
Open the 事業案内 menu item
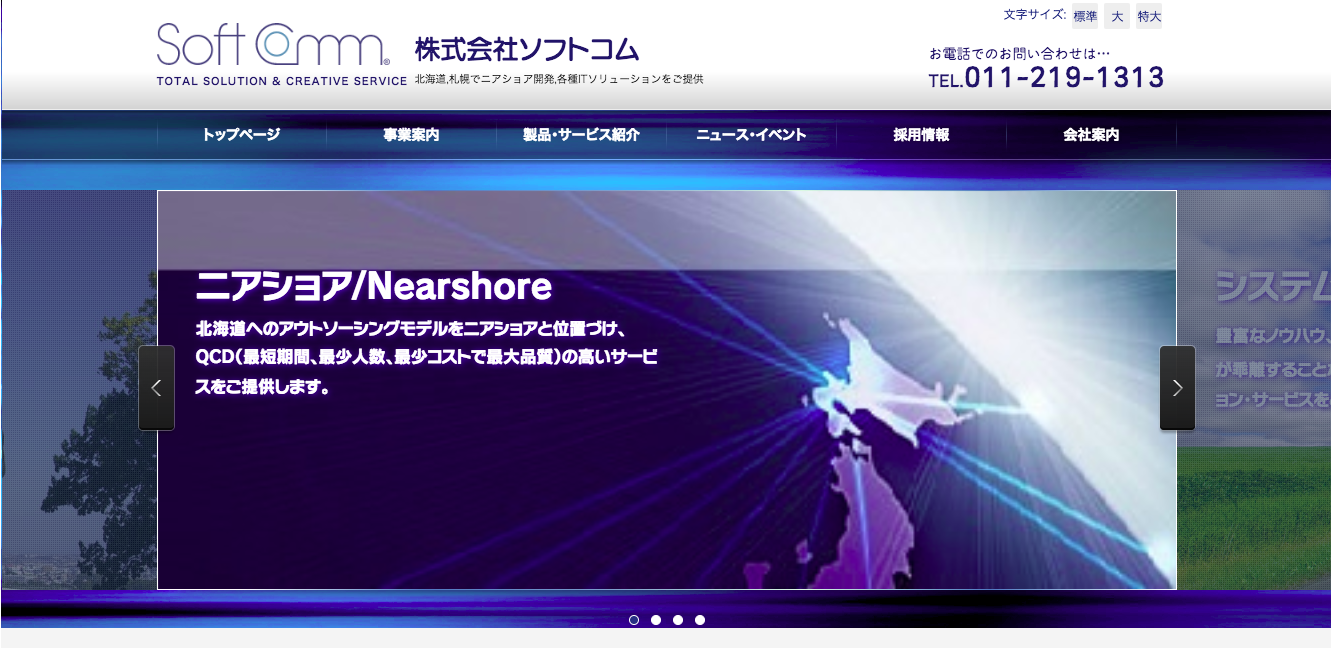[x=411, y=135]
